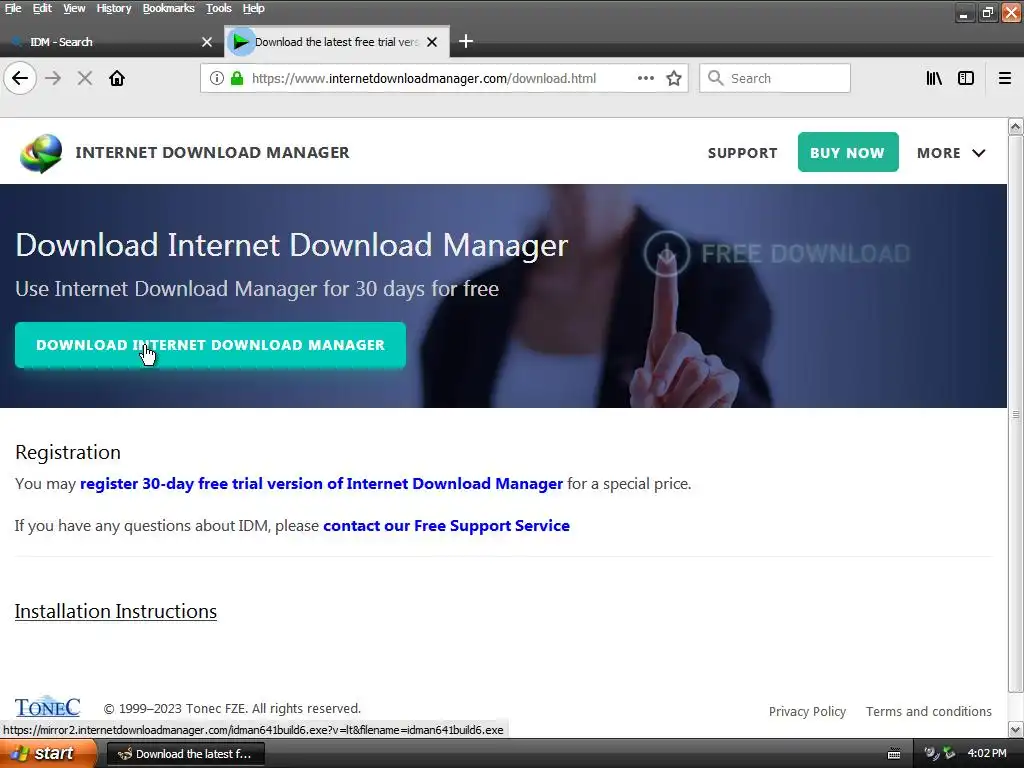Open the Bookmarks menu
1024x768 pixels.
pyautogui.click(x=168, y=8)
